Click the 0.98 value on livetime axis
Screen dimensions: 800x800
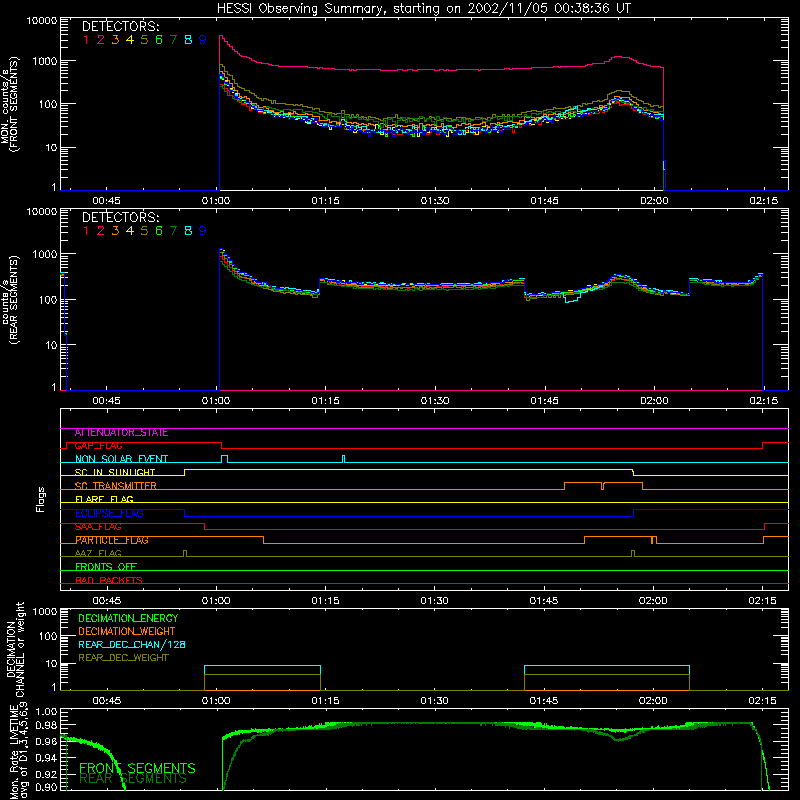click(46, 725)
